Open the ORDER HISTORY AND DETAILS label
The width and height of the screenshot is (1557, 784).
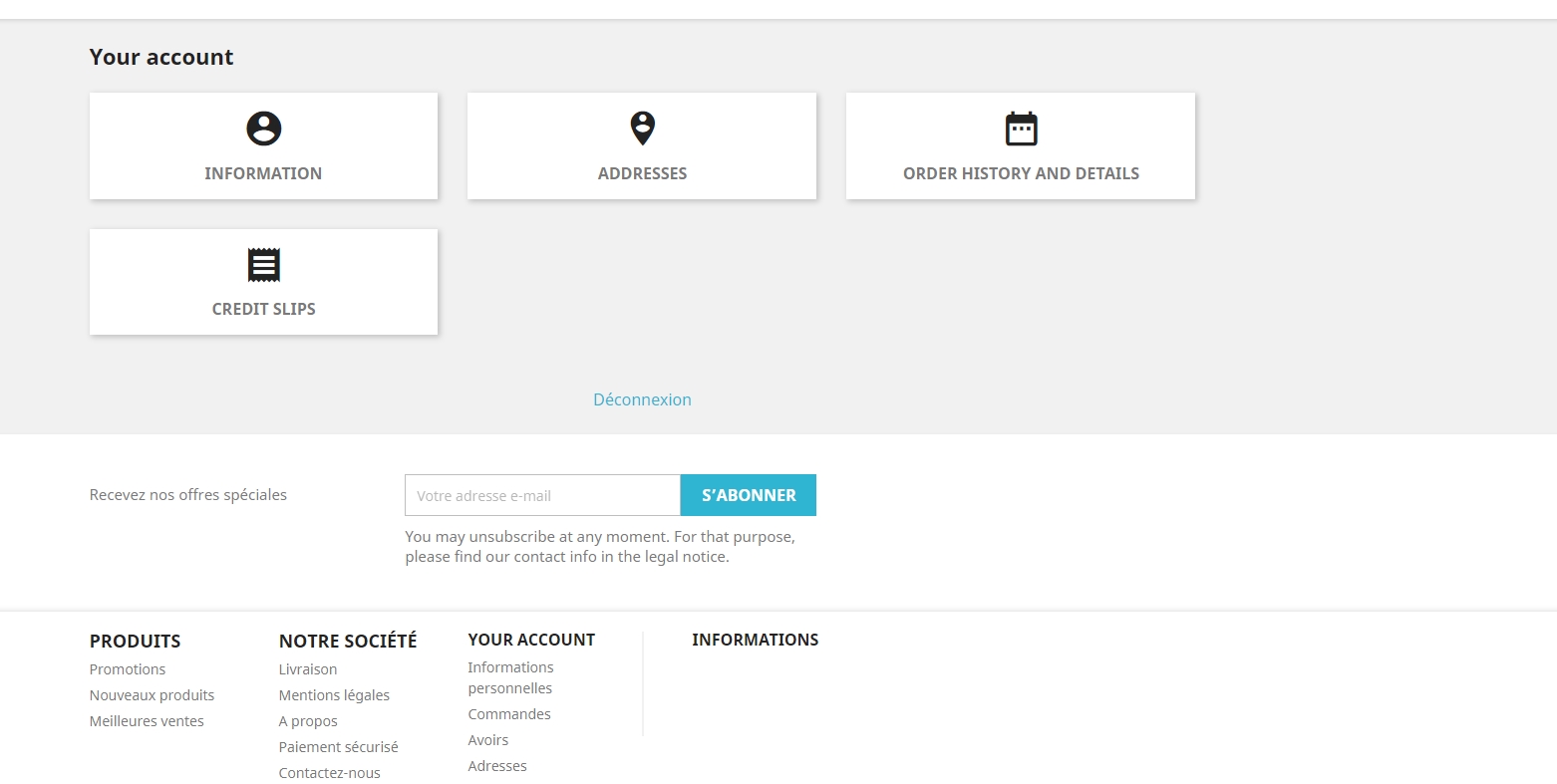[x=1021, y=173]
